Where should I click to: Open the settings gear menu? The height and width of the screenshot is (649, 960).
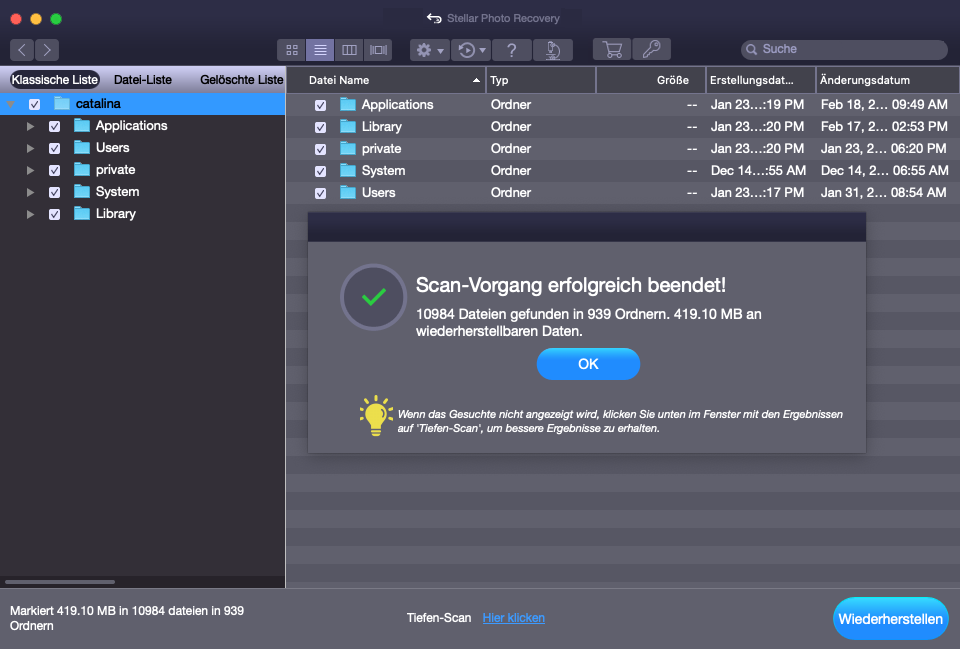430,50
